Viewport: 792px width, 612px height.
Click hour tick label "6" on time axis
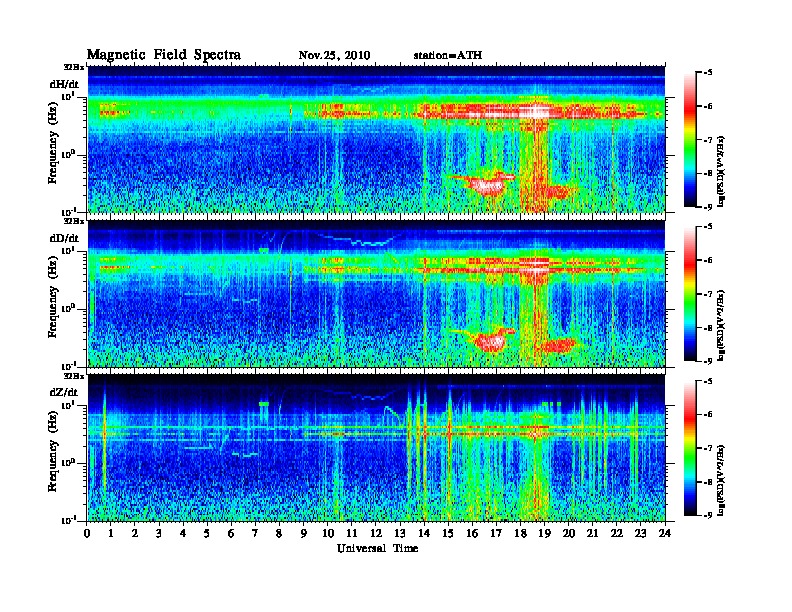231,534
